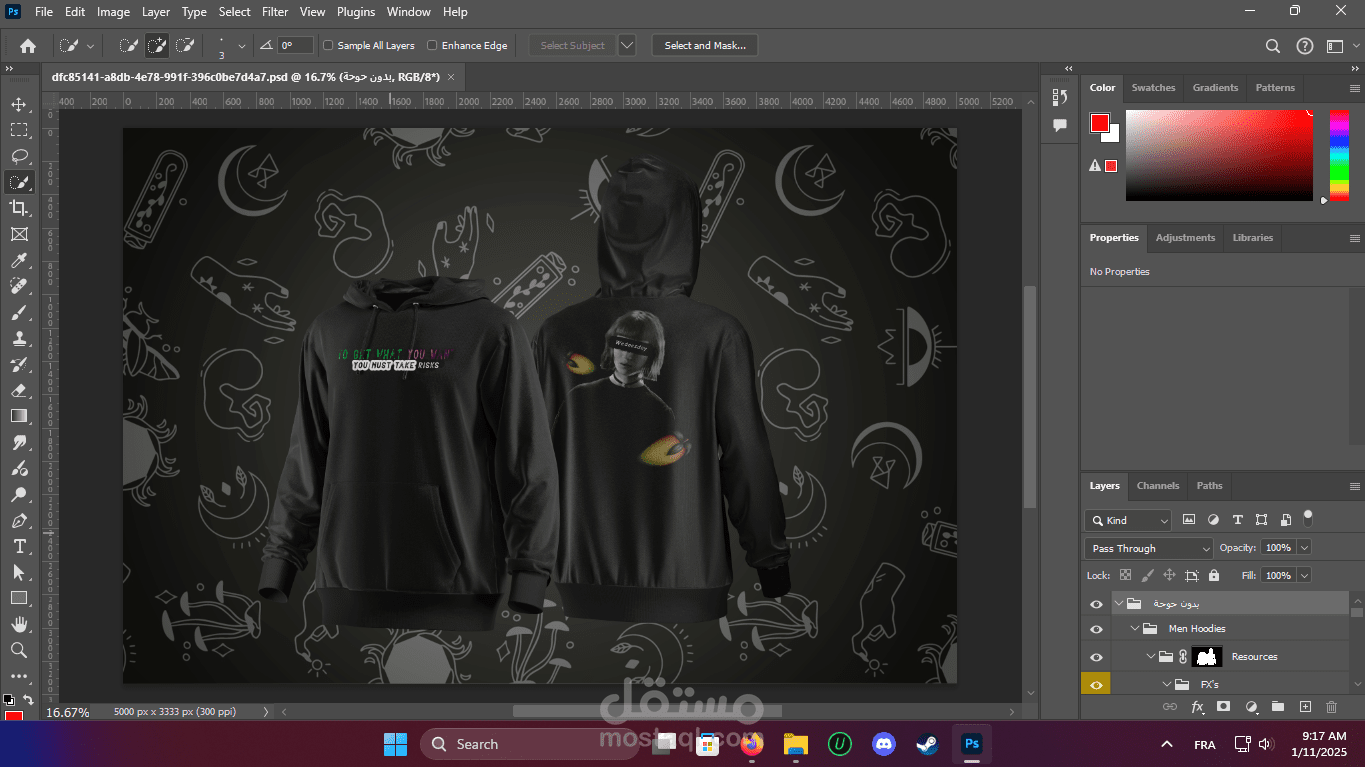
Task: Click the color picker gradient field
Action: (x=1219, y=155)
